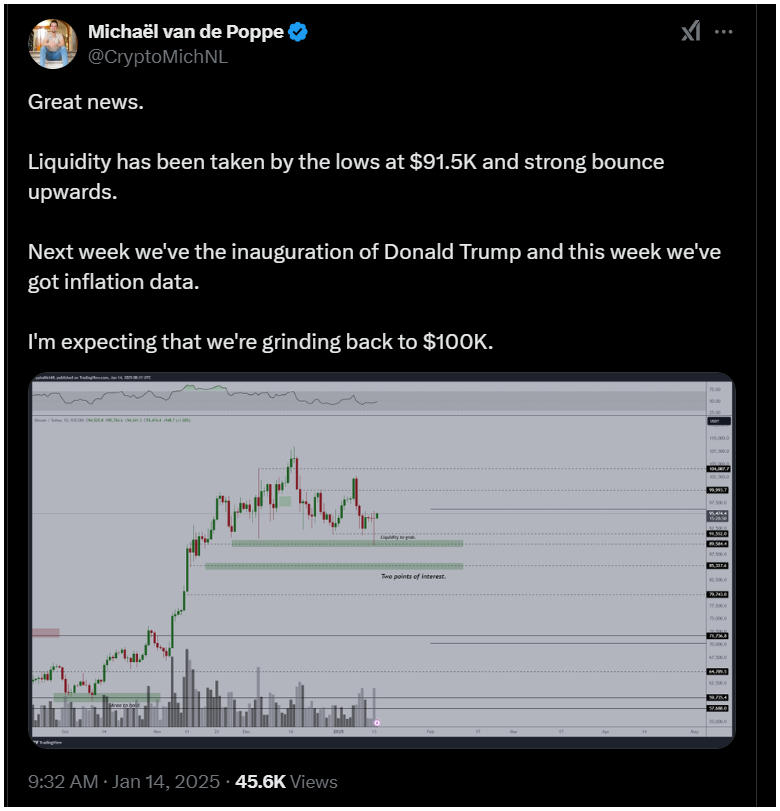Screen dimensions: 780x811
Task: Open Michaël van de Poppe's profile avatar
Action: pos(53,44)
